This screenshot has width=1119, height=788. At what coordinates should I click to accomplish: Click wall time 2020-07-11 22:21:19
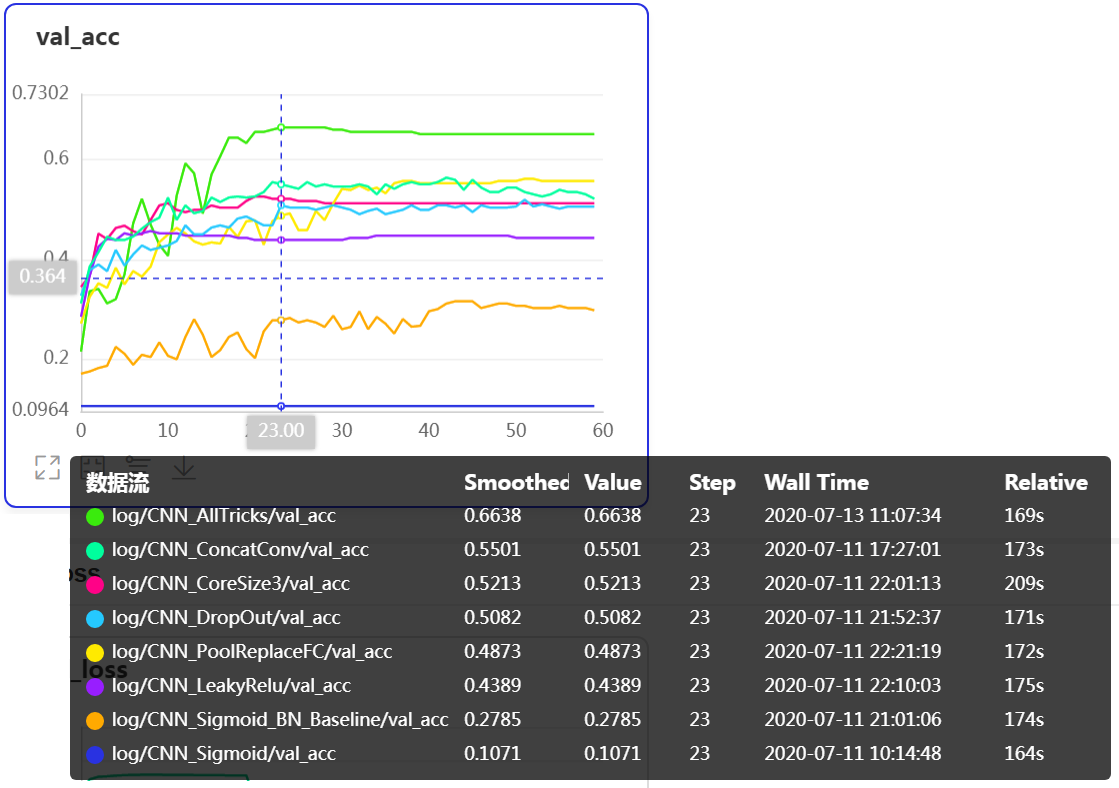point(853,652)
